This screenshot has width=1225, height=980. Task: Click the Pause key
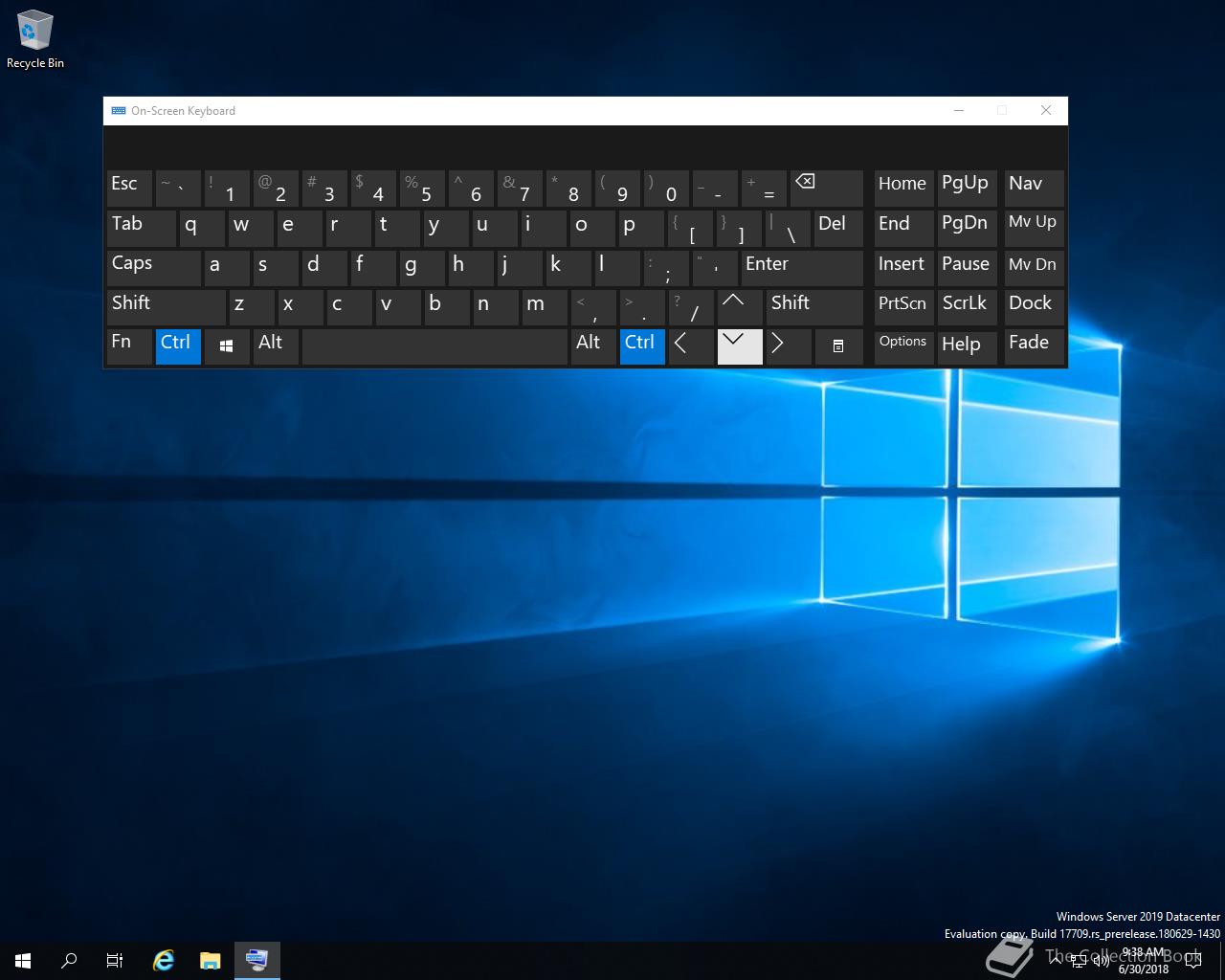coord(968,268)
